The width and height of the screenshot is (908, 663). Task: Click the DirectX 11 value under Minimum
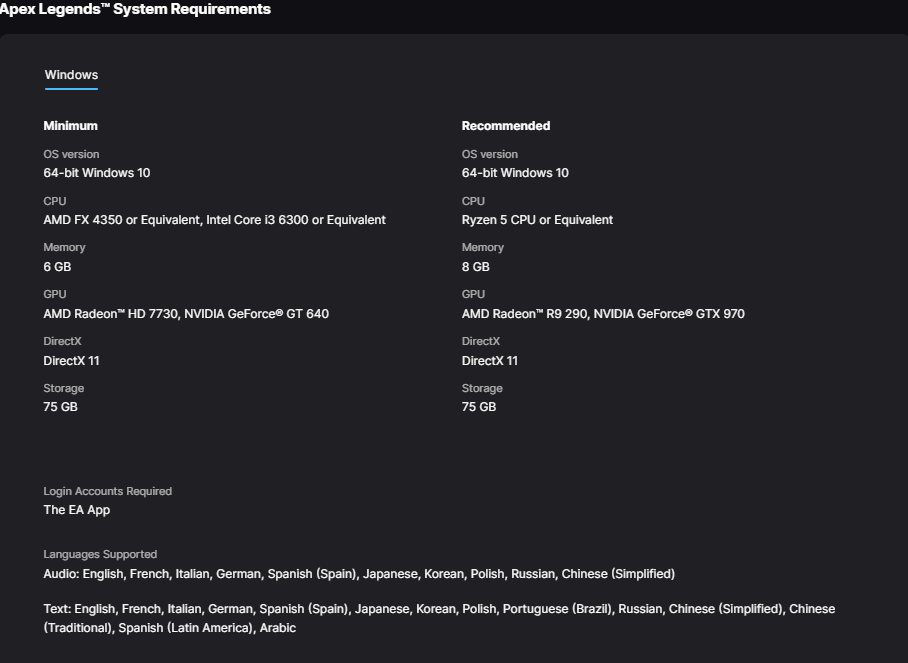coord(71,361)
